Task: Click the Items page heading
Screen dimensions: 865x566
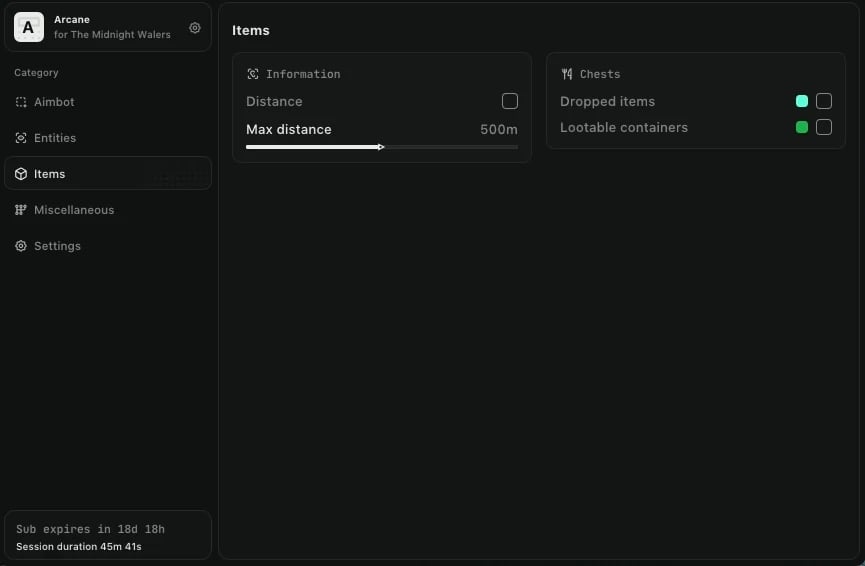Action: [250, 30]
